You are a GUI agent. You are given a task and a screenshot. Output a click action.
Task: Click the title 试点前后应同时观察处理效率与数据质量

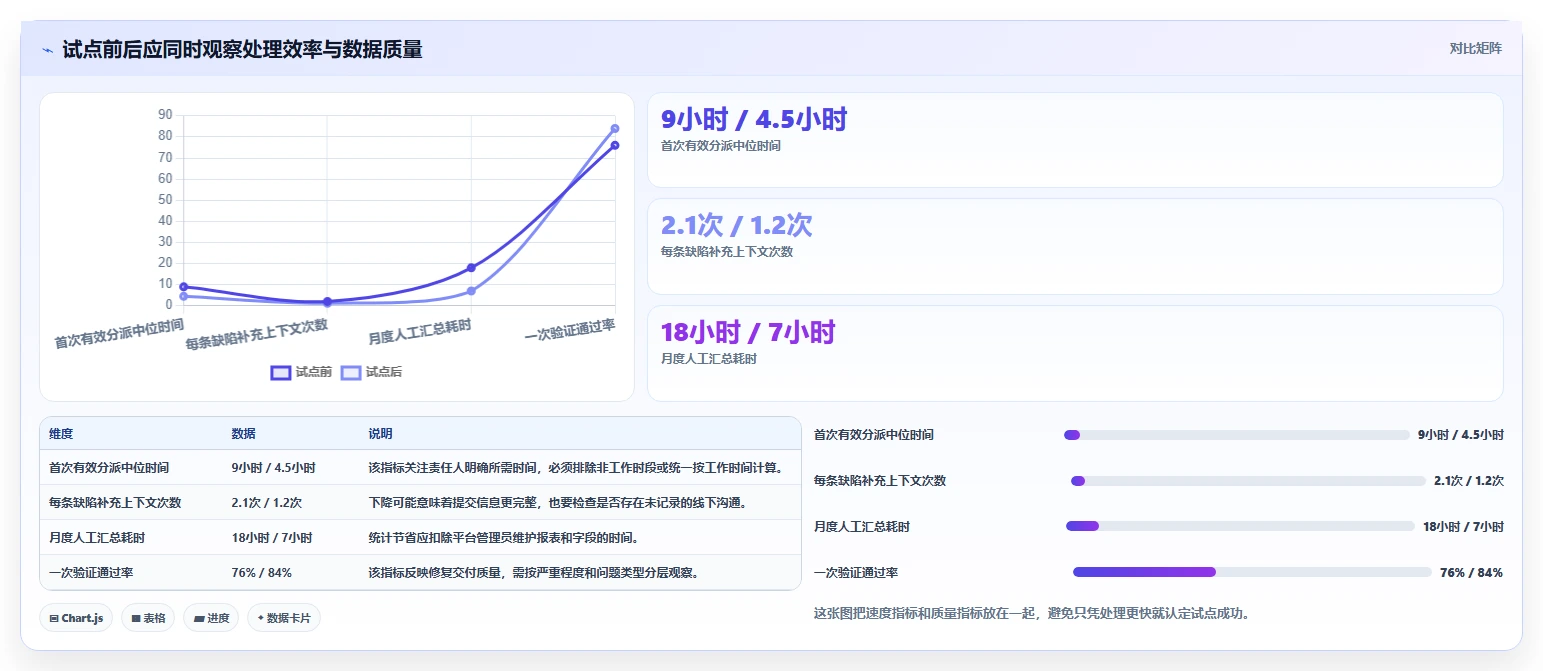pos(242,49)
